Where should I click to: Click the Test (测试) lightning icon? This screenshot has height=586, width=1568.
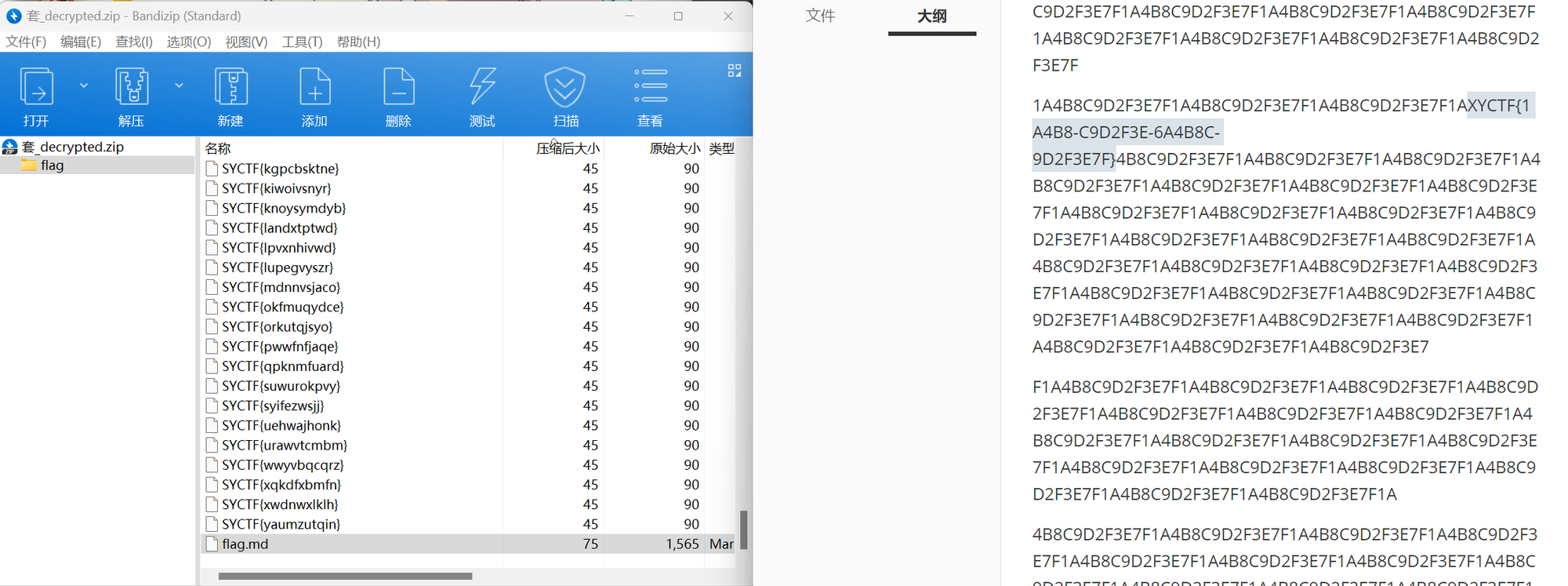click(x=482, y=86)
